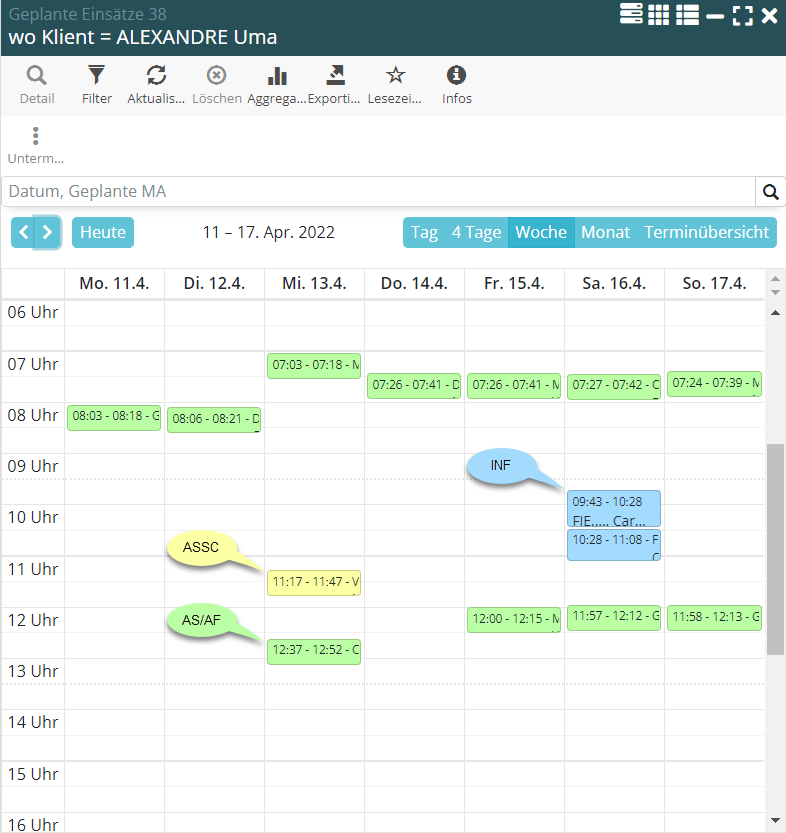Switch to list view icon in header
This screenshot has width=786, height=833.
[687, 15]
